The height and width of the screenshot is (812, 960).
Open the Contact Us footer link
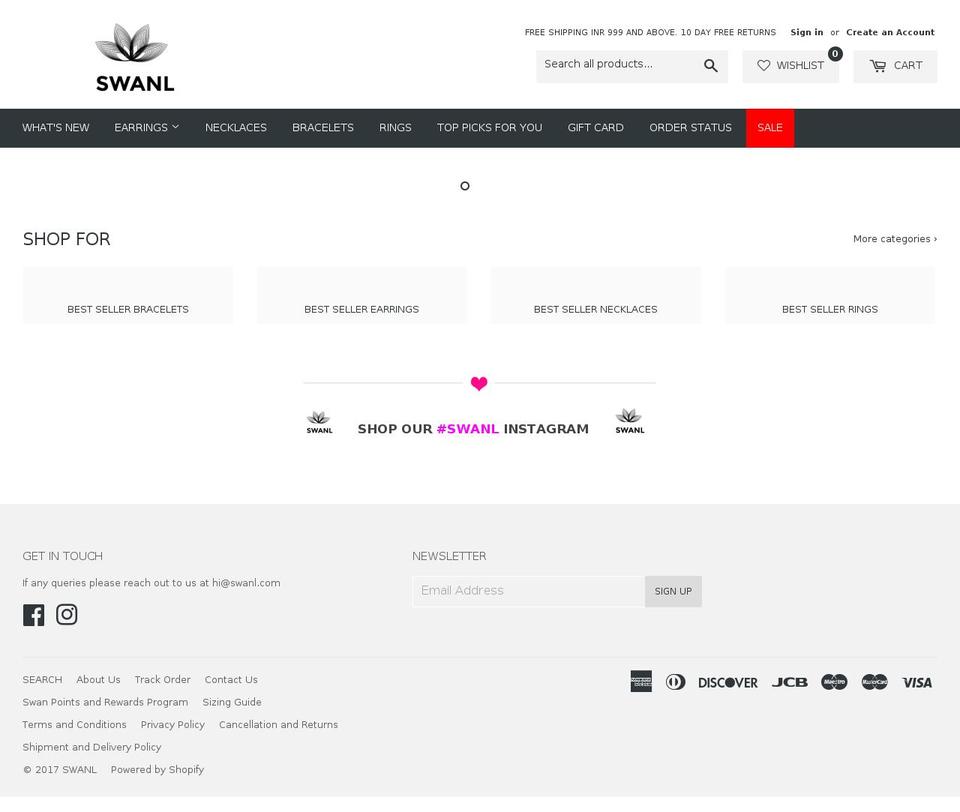tap(231, 680)
